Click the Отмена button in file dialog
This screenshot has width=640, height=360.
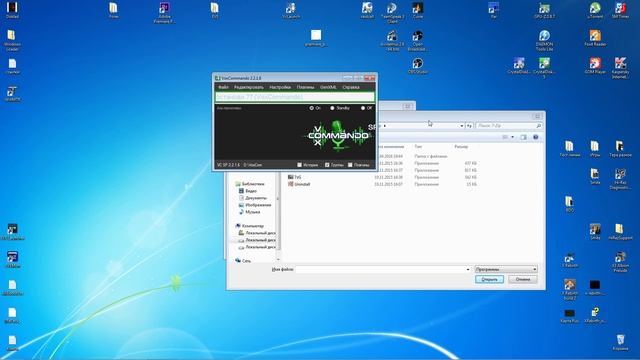tap(523, 280)
